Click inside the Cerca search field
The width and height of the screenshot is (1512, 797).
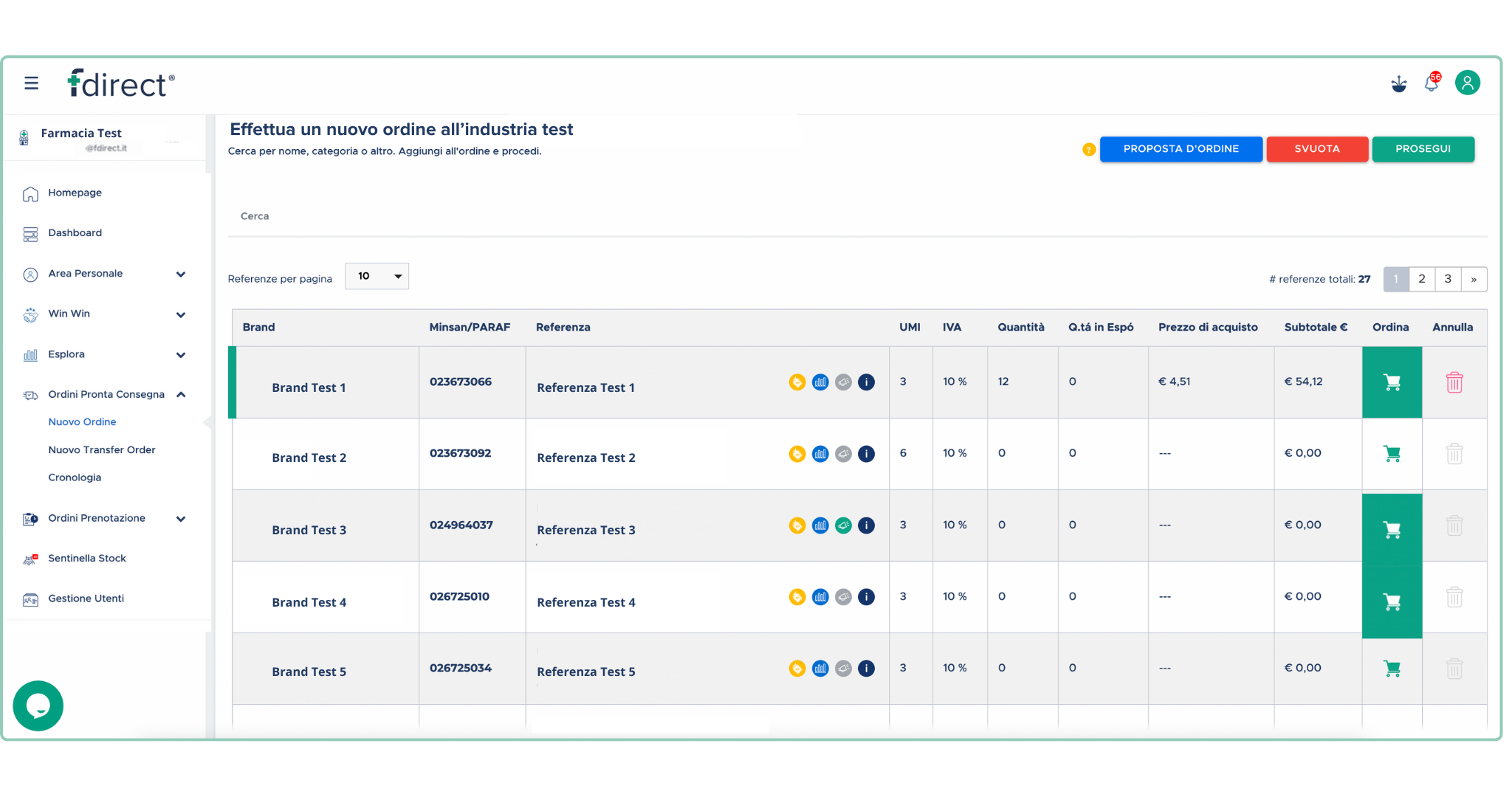(517, 215)
